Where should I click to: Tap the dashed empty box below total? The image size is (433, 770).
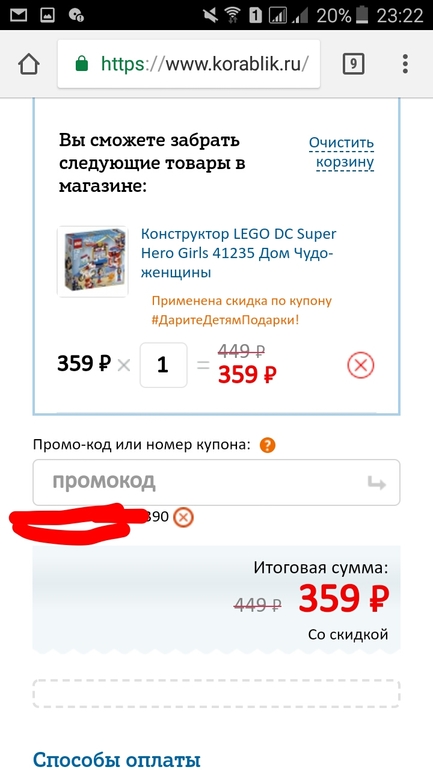[x=216, y=693]
